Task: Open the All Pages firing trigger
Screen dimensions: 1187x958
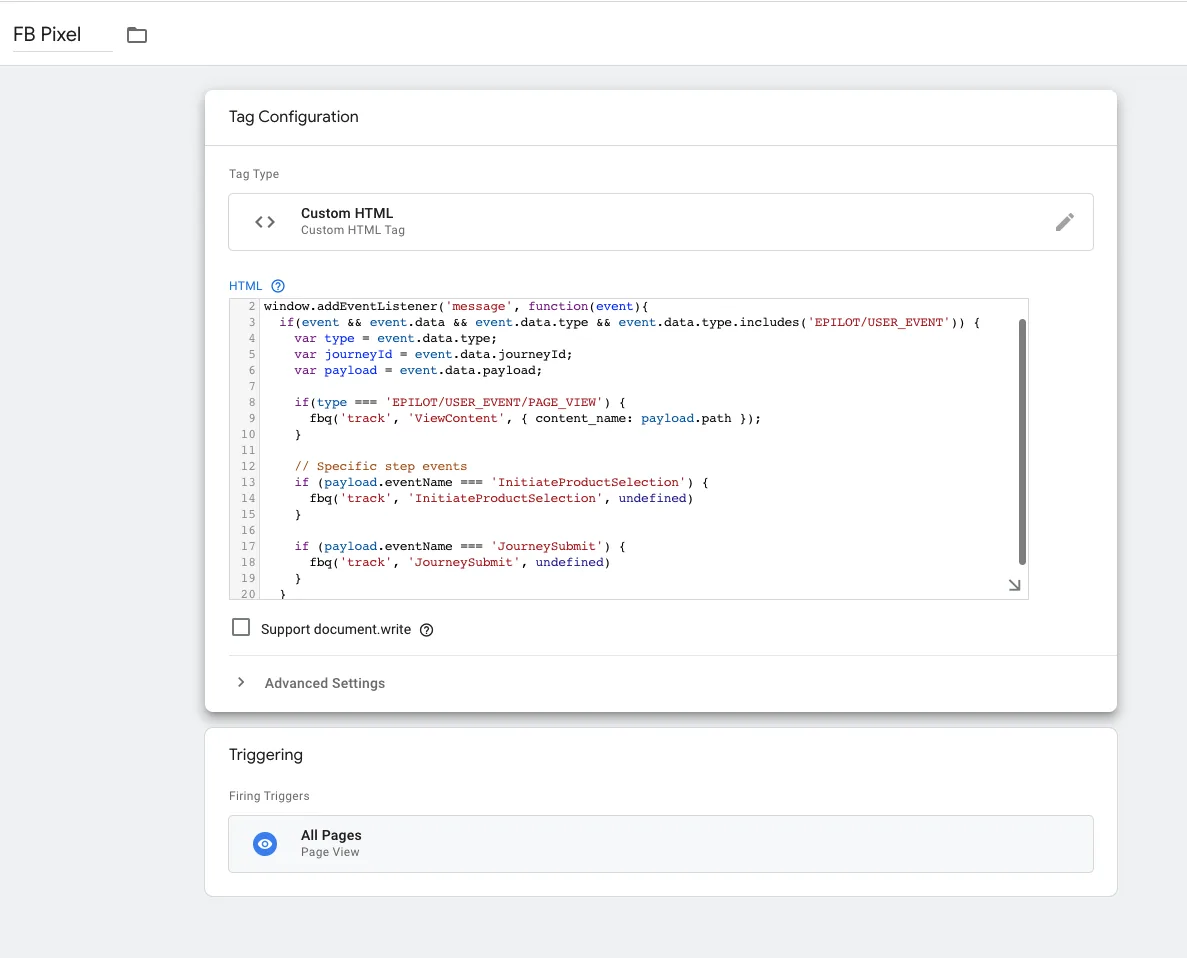Action: point(661,844)
